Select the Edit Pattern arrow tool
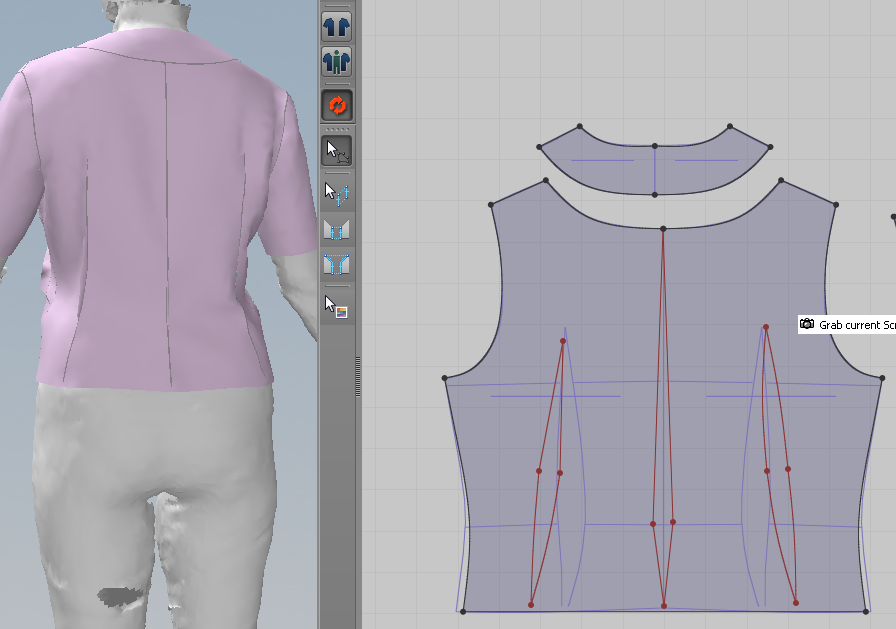This screenshot has height=629, width=896. pos(336,151)
